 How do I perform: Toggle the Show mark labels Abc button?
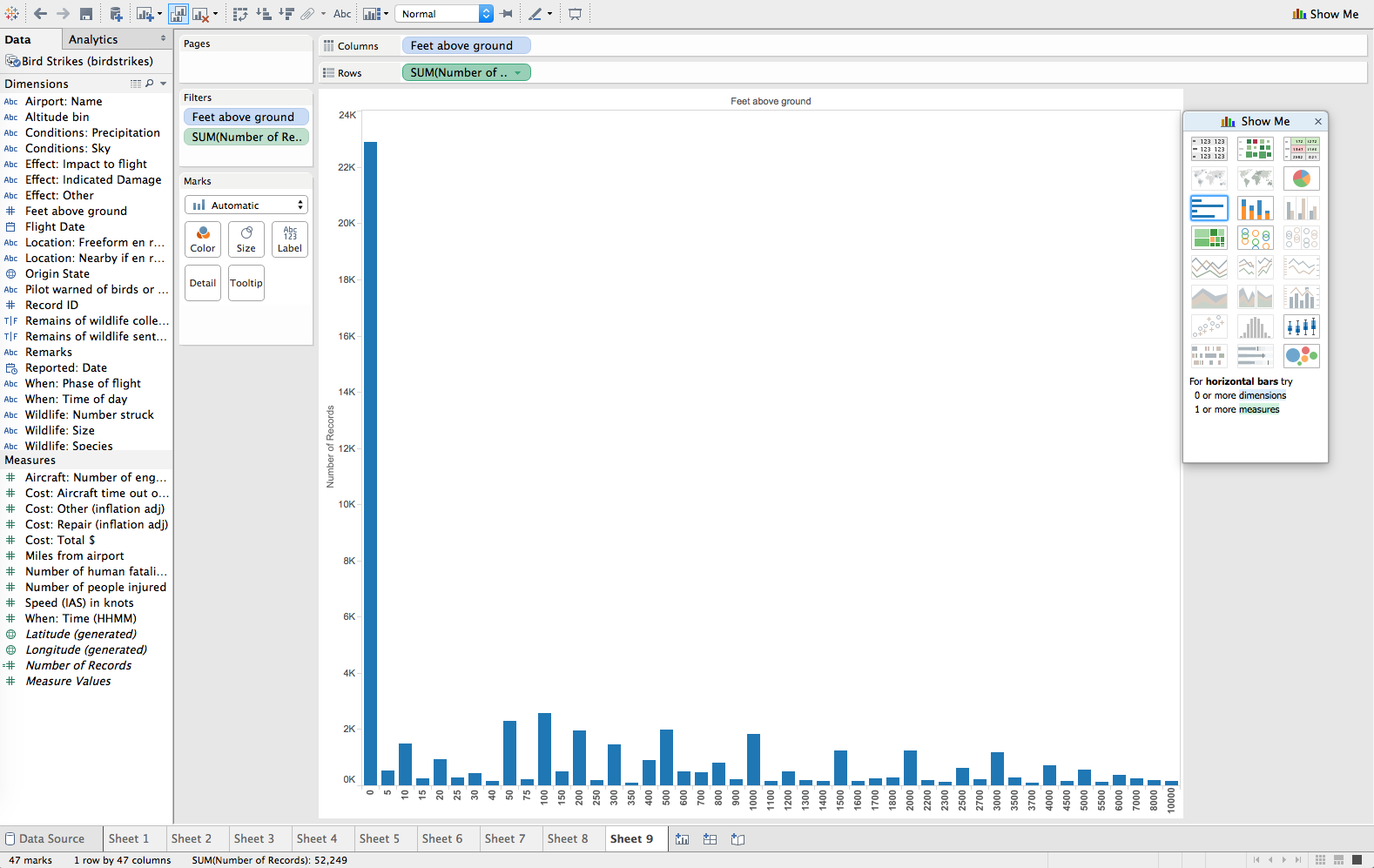342,14
